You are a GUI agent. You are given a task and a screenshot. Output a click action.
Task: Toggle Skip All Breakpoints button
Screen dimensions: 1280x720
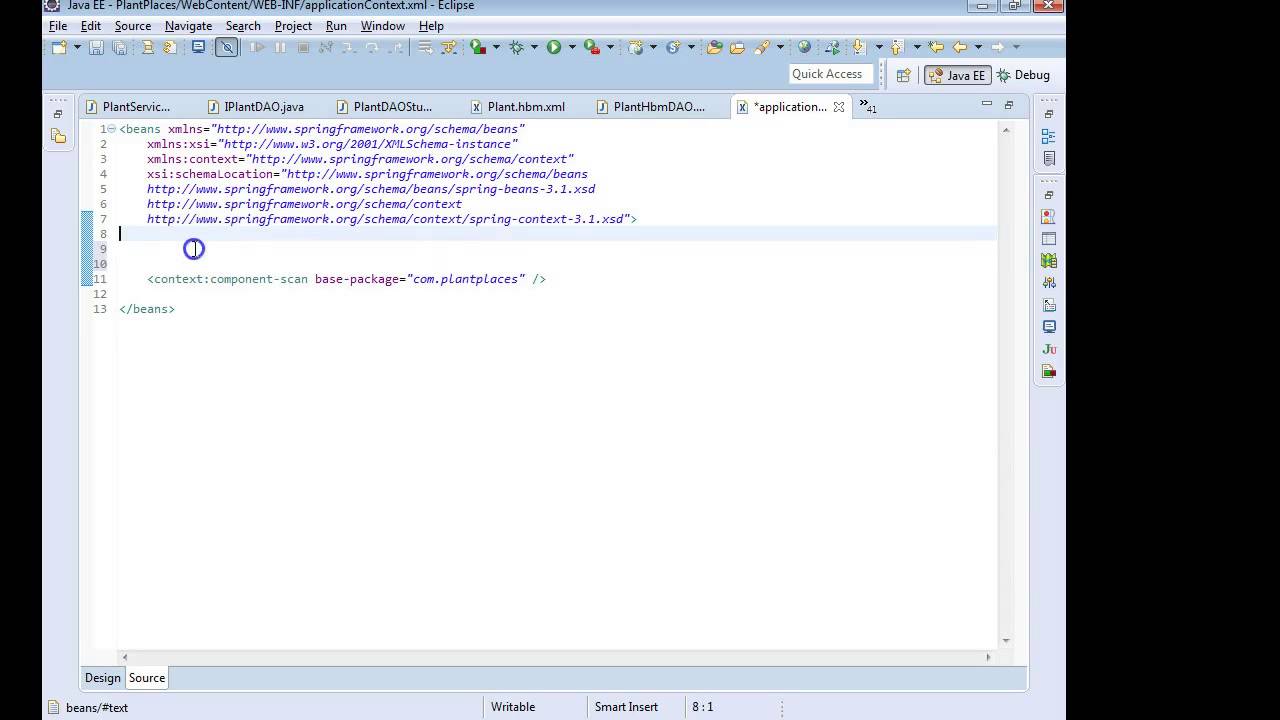click(x=227, y=47)
